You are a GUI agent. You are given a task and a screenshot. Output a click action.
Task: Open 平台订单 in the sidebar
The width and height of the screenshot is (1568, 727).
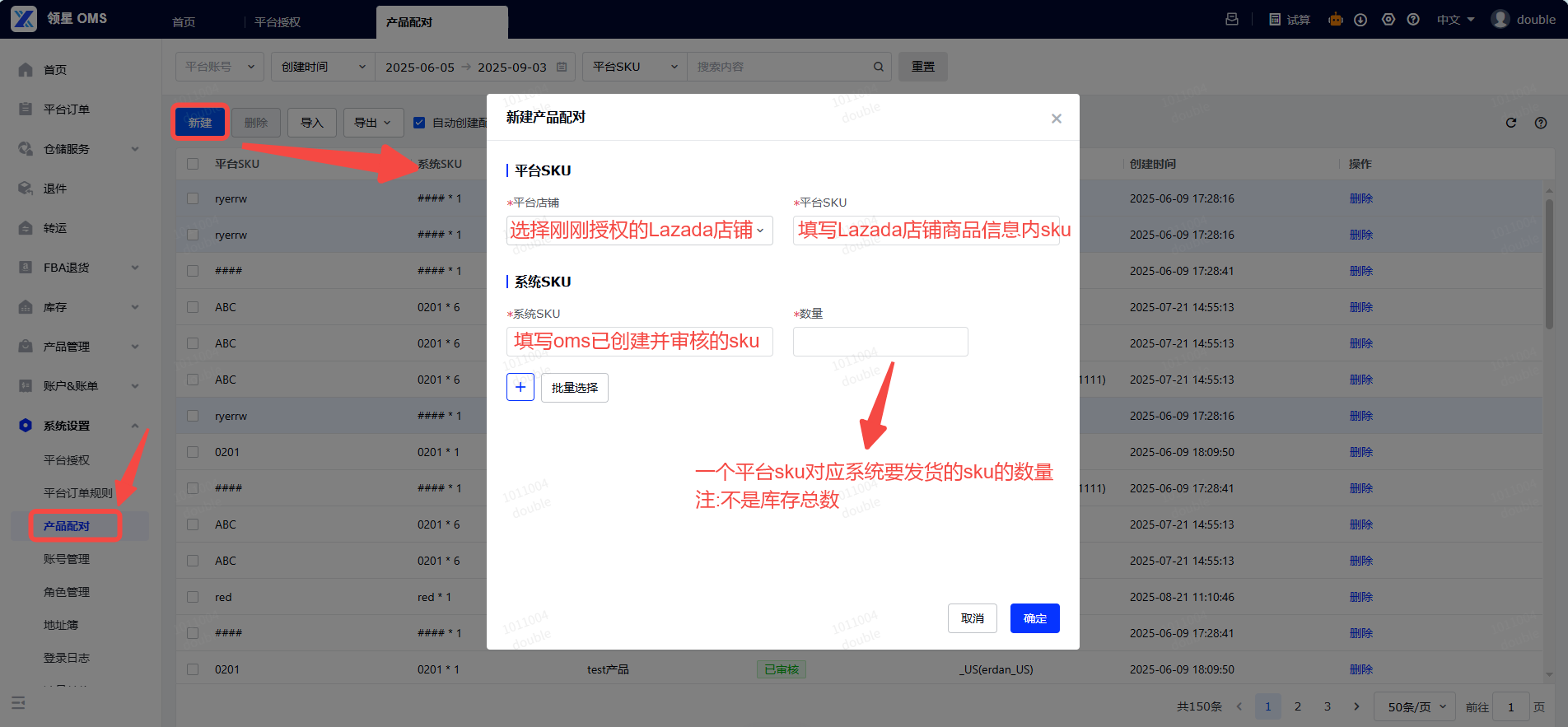pyautogui.click(x=67, y=110)
